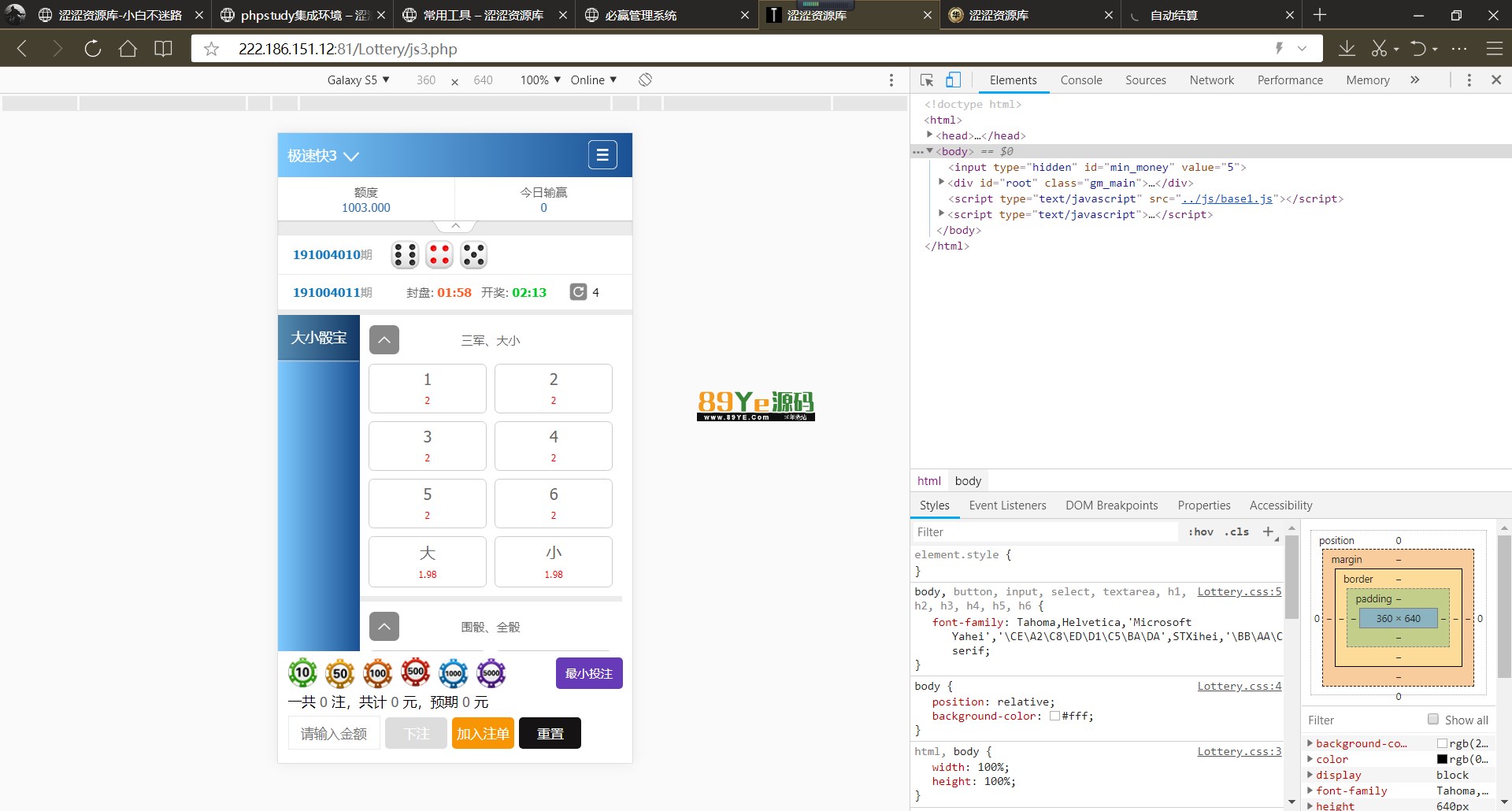Activate the inspect element picker icon

927,80
